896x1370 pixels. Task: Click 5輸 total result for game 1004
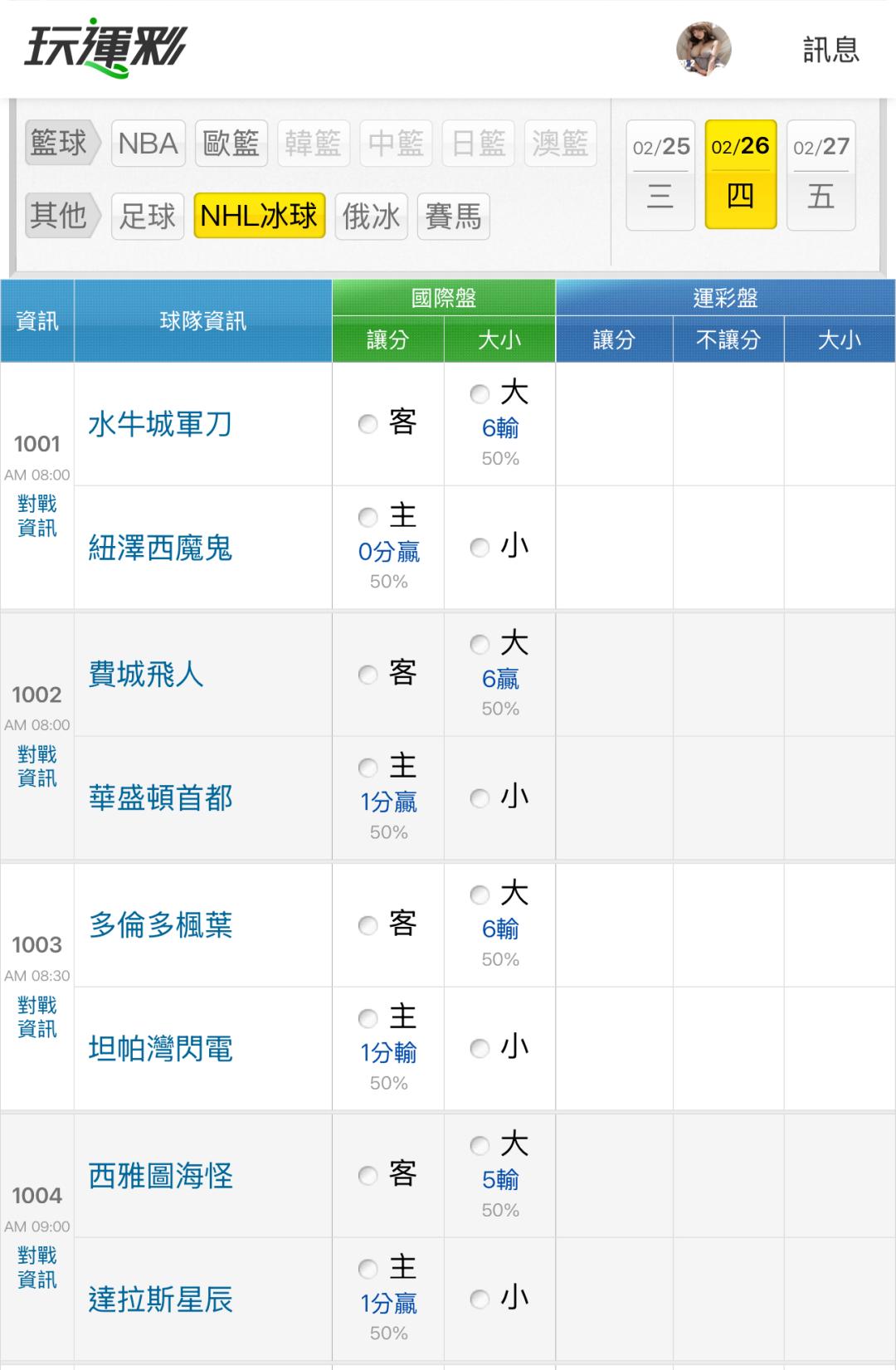coord(500,1180)
